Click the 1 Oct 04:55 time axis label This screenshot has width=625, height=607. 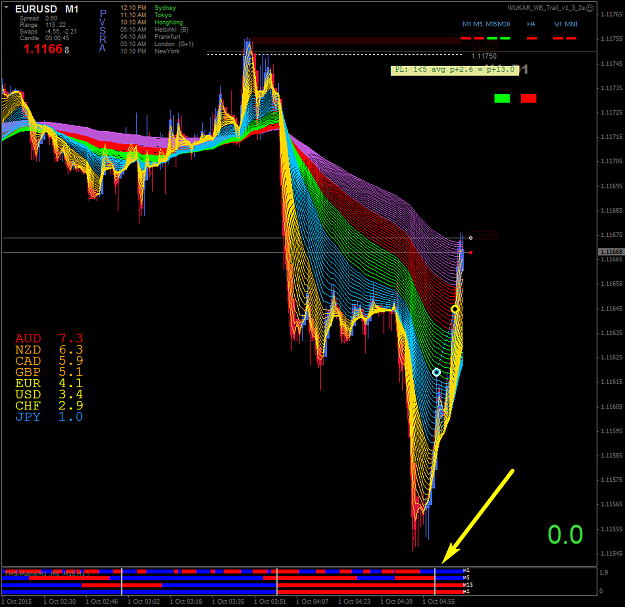point(438,601)
